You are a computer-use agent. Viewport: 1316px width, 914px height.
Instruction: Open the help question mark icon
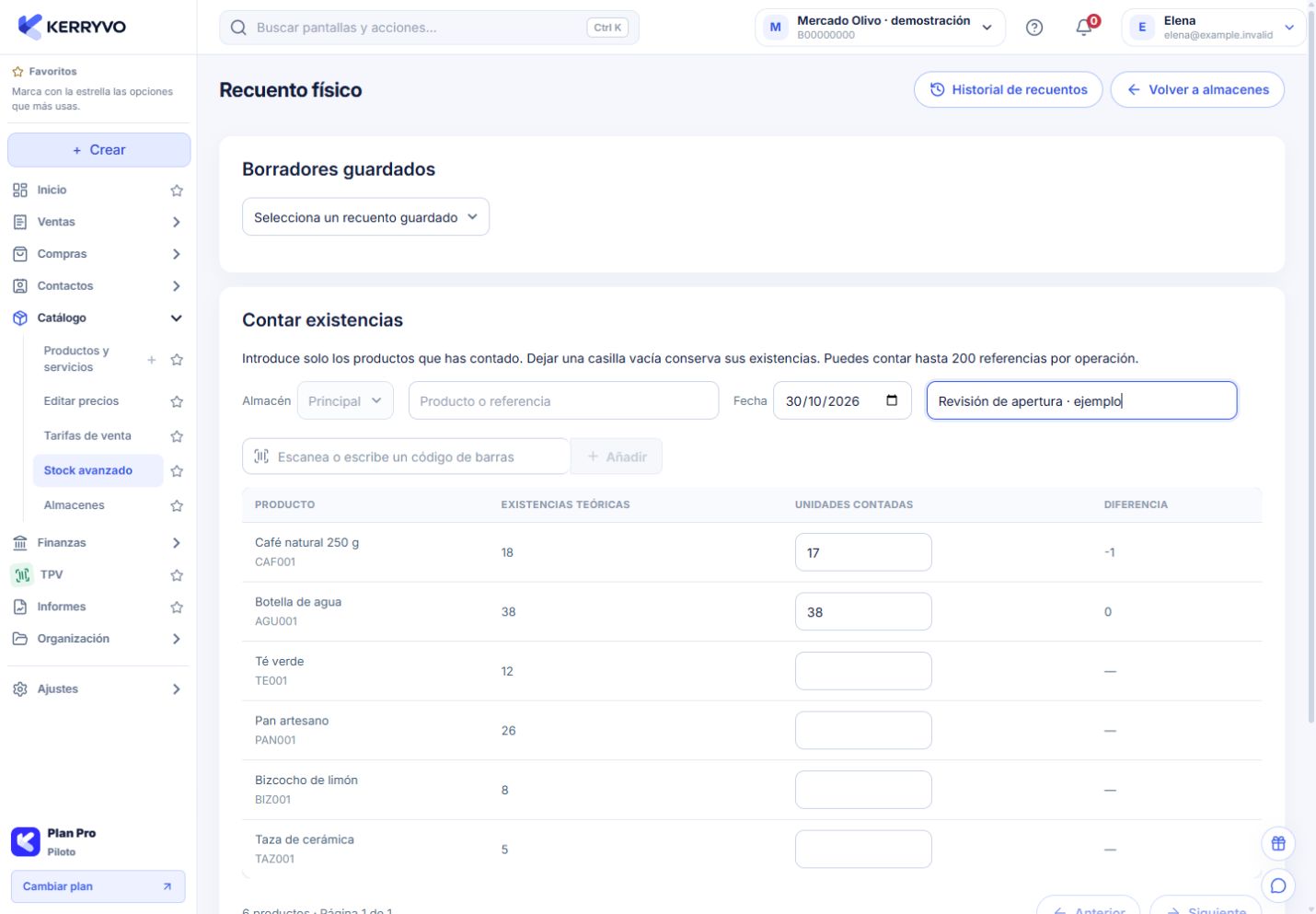[1034, 28]
